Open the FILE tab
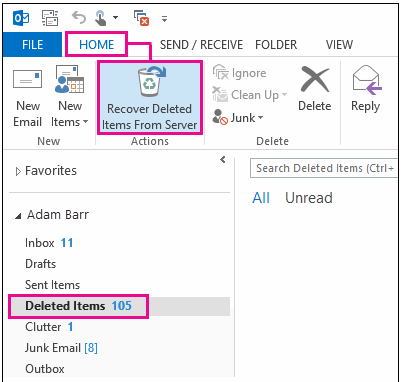403x382 pixels. [32, 44]
